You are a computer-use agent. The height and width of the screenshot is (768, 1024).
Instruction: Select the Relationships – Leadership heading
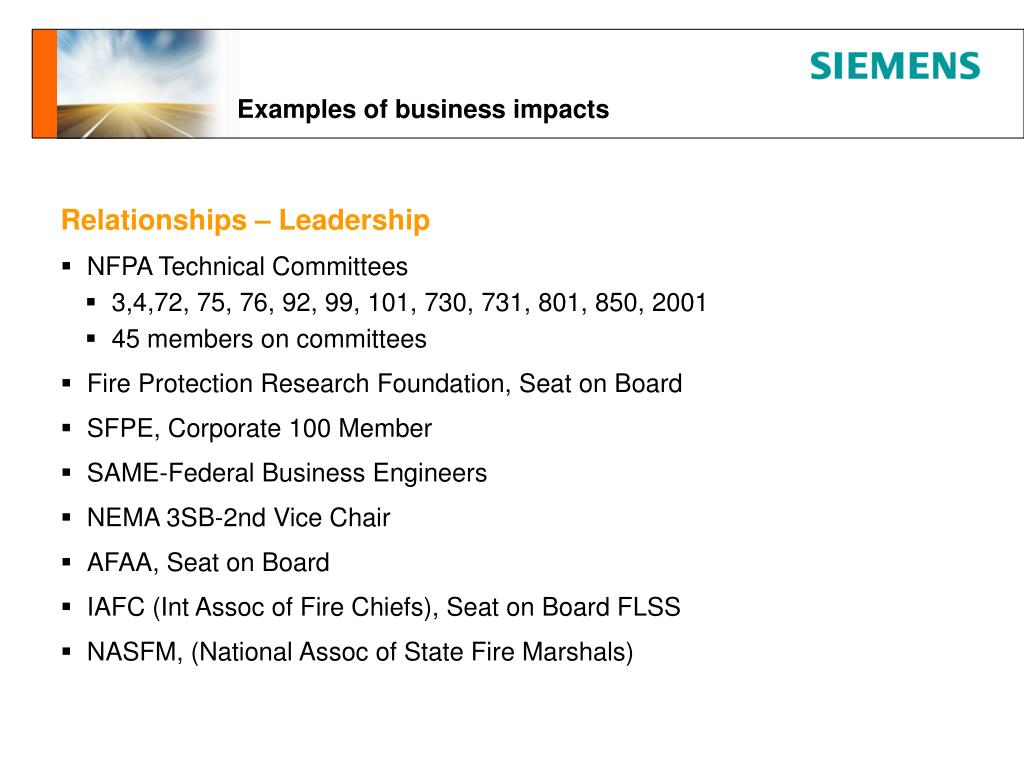246,219
